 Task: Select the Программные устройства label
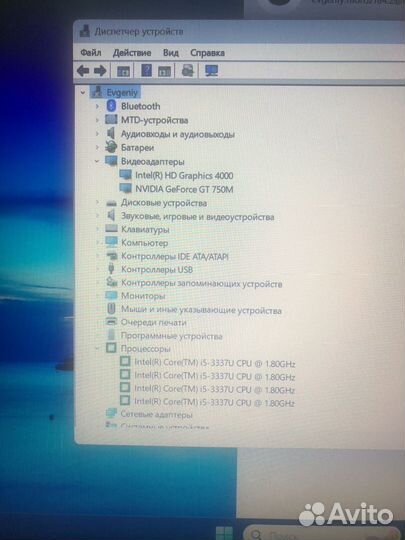pyautogui.click(x=172, y=336)
